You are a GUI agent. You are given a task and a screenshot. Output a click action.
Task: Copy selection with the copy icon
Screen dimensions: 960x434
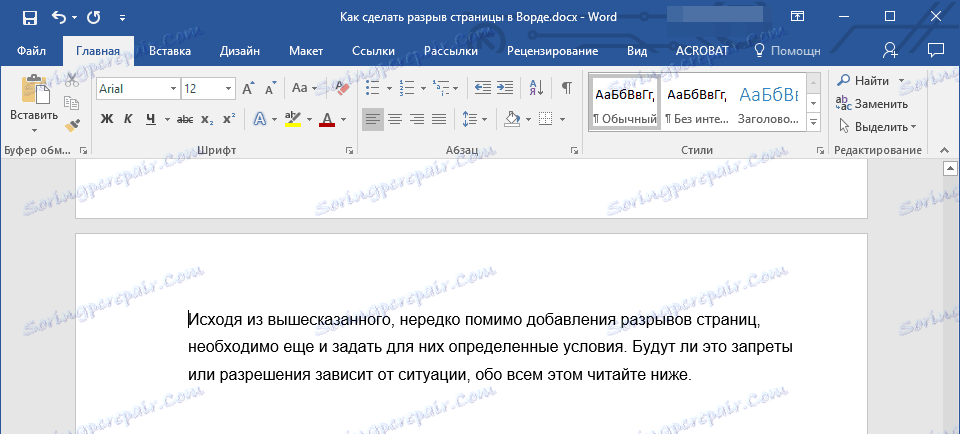tap(72, 102)
